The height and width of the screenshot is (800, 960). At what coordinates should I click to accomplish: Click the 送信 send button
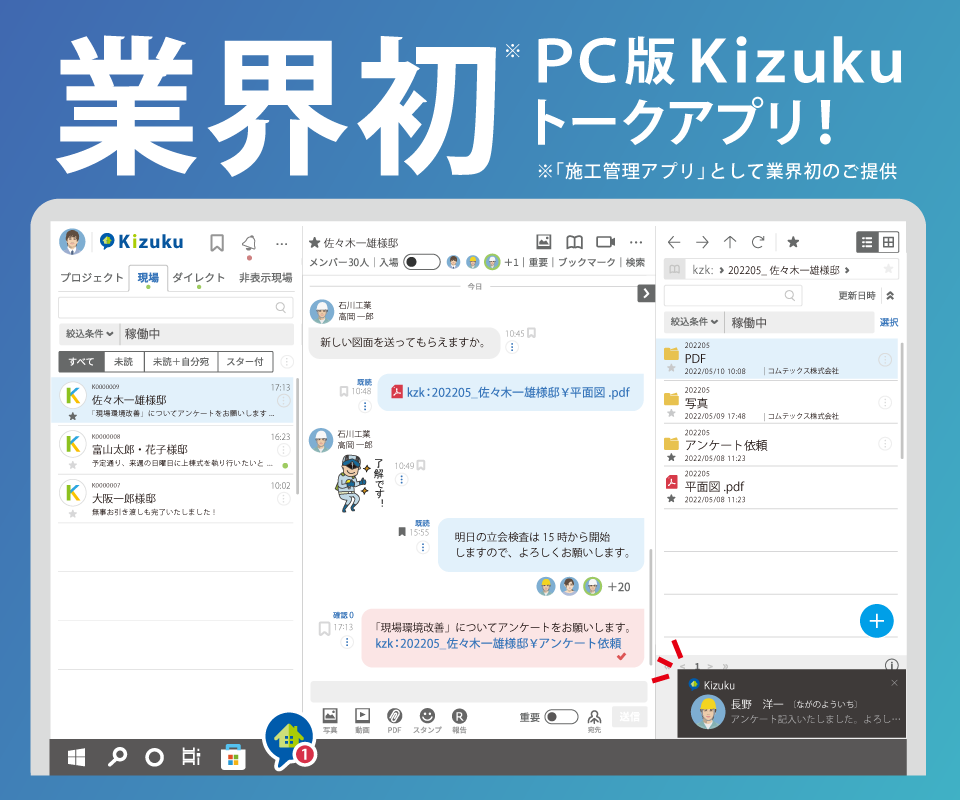(x=628, y=716)
